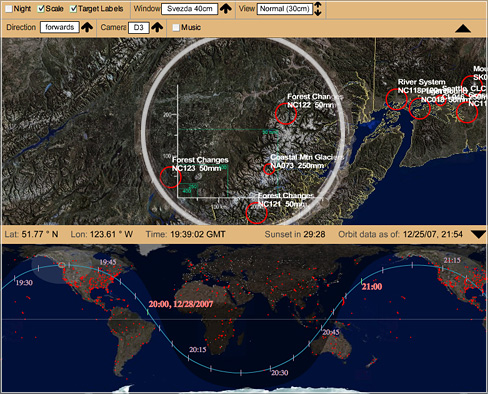Click the 20:15 orbit track marker
The image size is (488, 394).
click(x=198, y=350)
